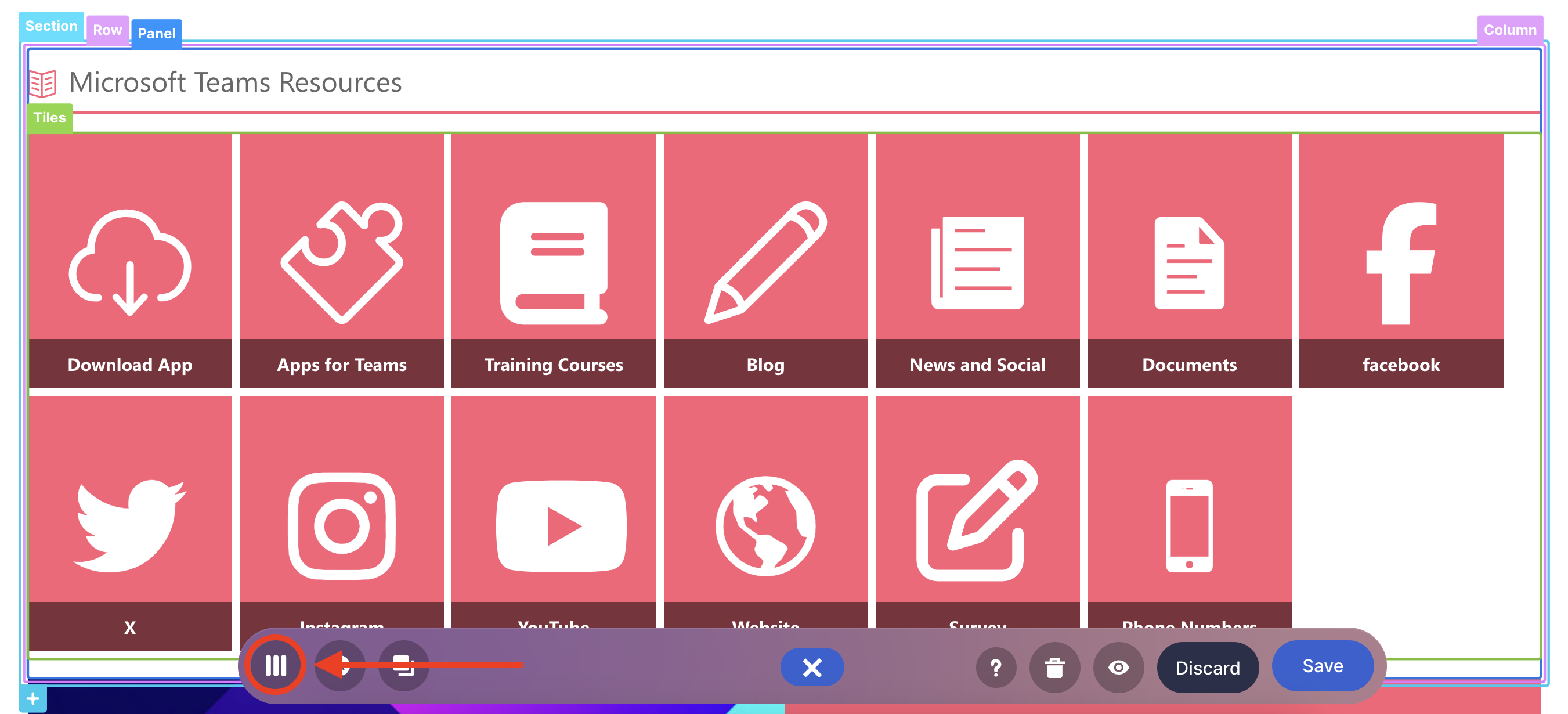Click the question mark help icon

coord(996,668)
